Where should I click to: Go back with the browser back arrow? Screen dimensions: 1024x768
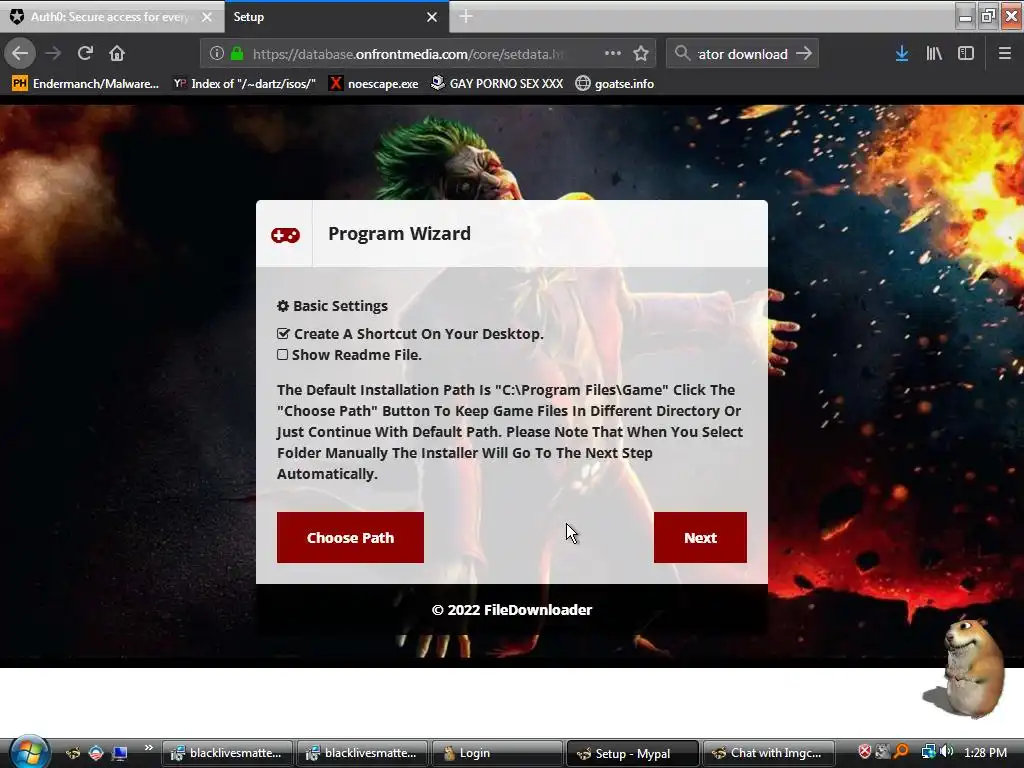pyautogui.click(x=20, y=53)
